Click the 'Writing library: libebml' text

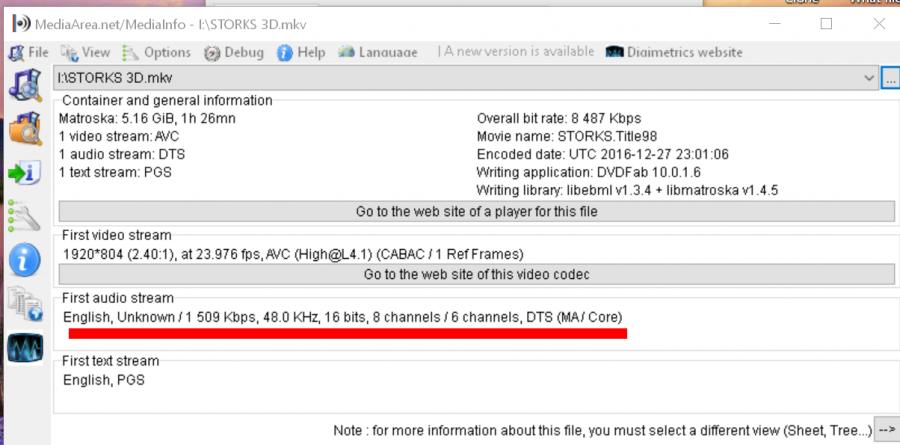pos(627,190)
